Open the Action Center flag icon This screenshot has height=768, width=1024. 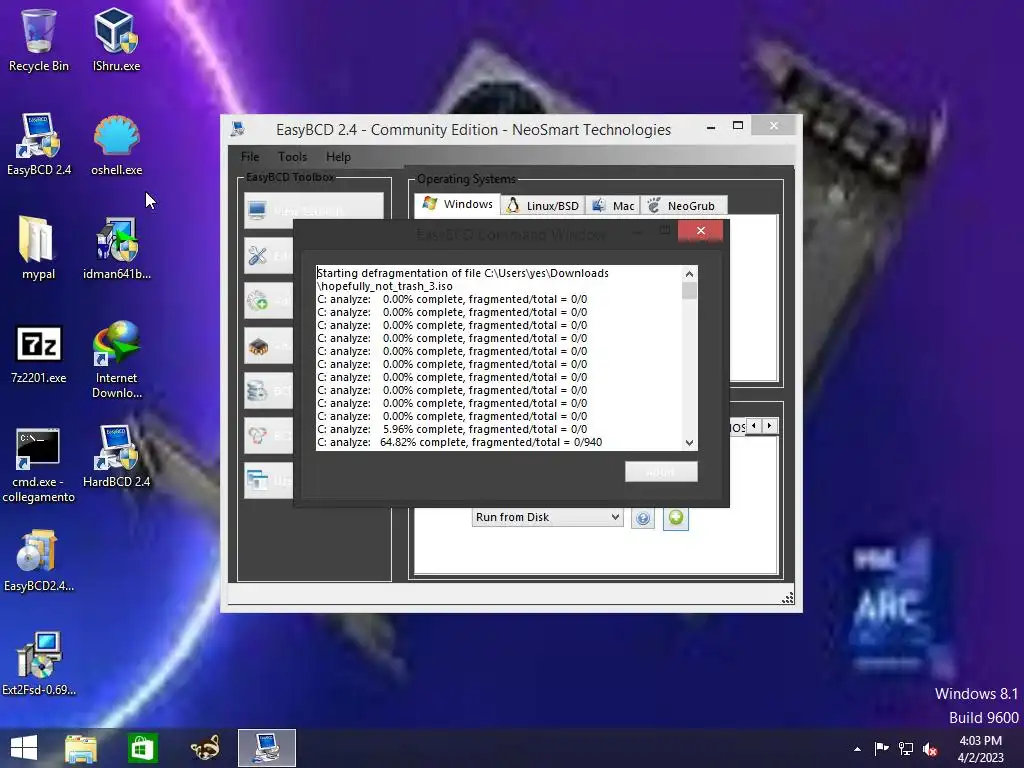click(881, 749)
